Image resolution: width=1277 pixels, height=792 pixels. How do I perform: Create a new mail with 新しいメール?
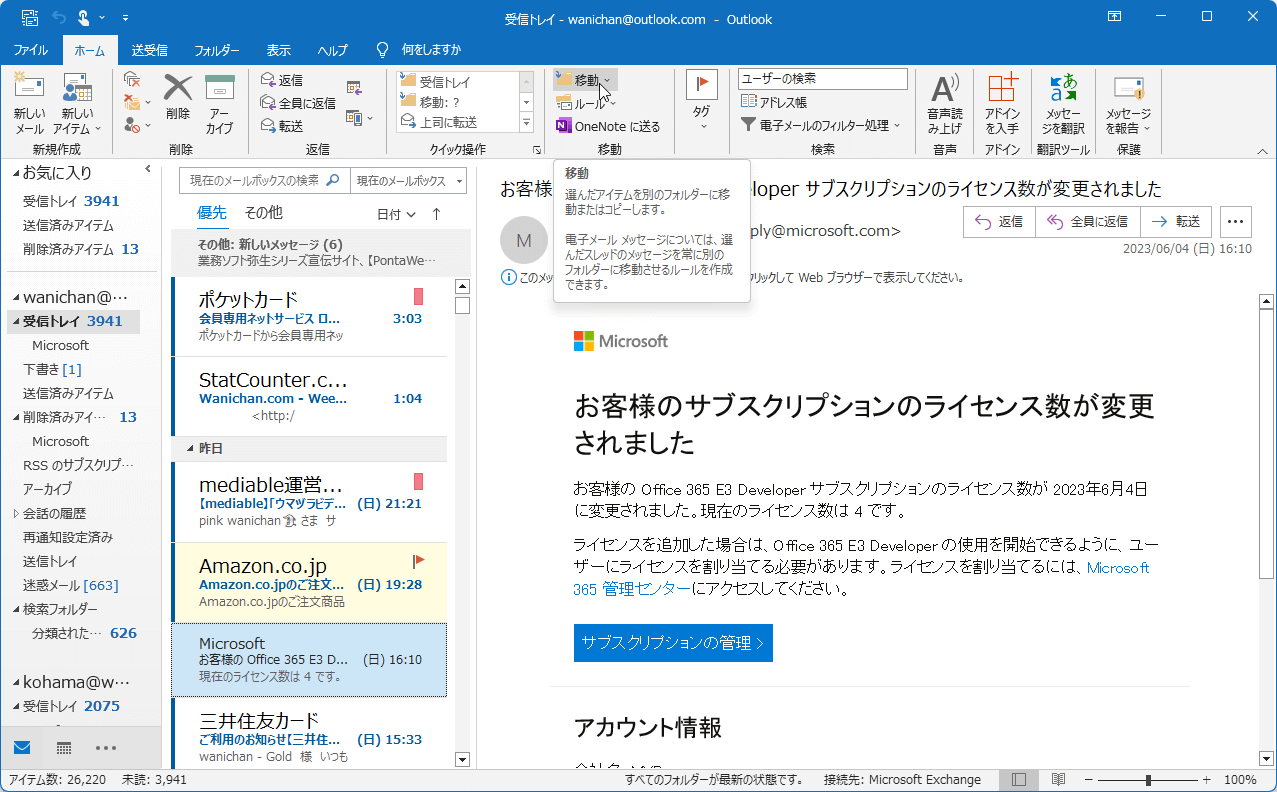pyautogui.click(x=30, y=105)
